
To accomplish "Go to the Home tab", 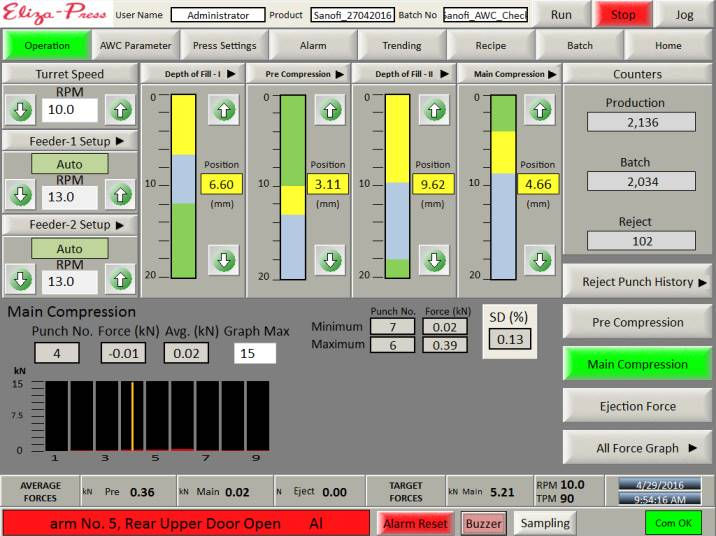I will (668, 45).
